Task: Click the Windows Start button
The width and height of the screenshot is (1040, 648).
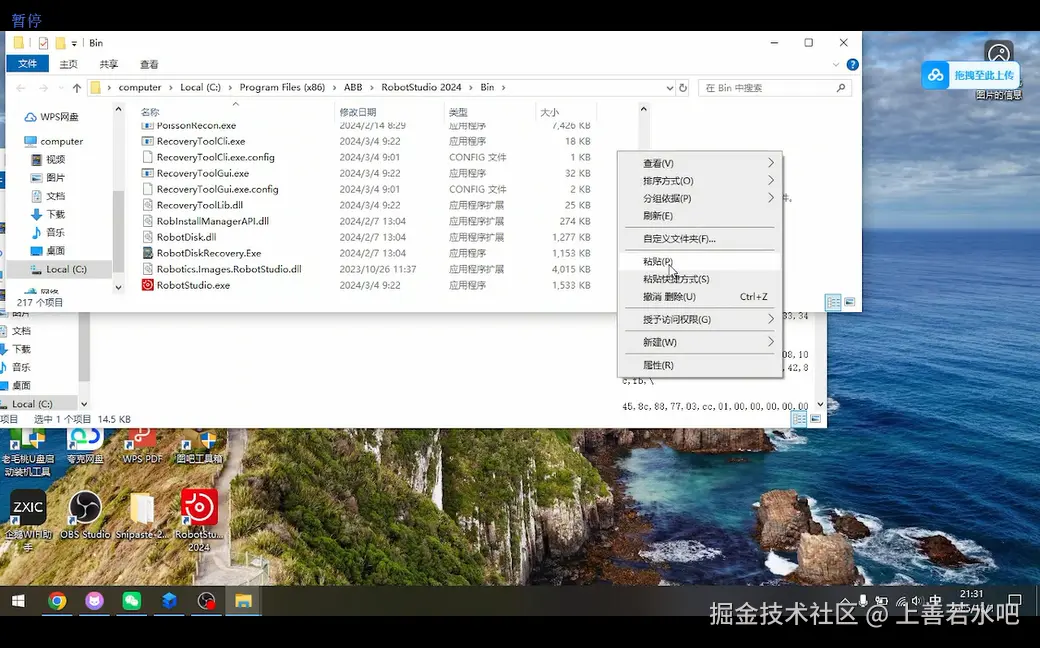Action: [x=20, y=601]
